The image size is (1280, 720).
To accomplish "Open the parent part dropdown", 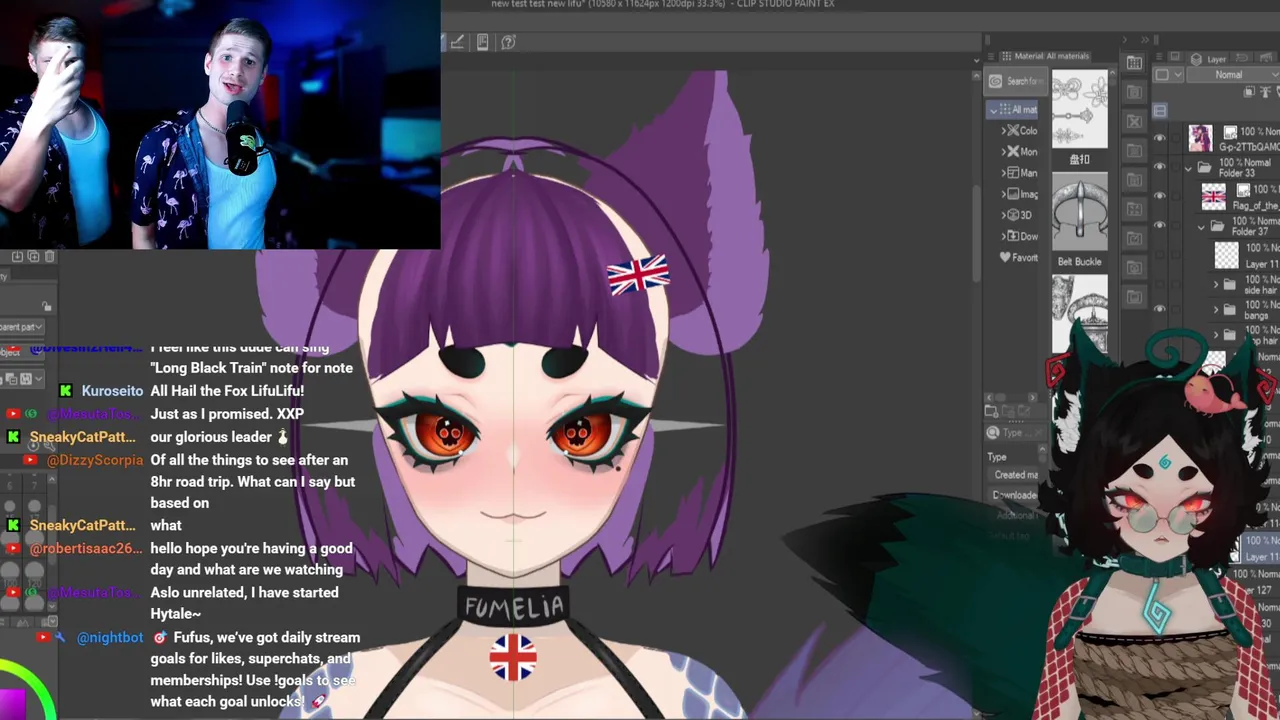I will [x=21, y=327].
